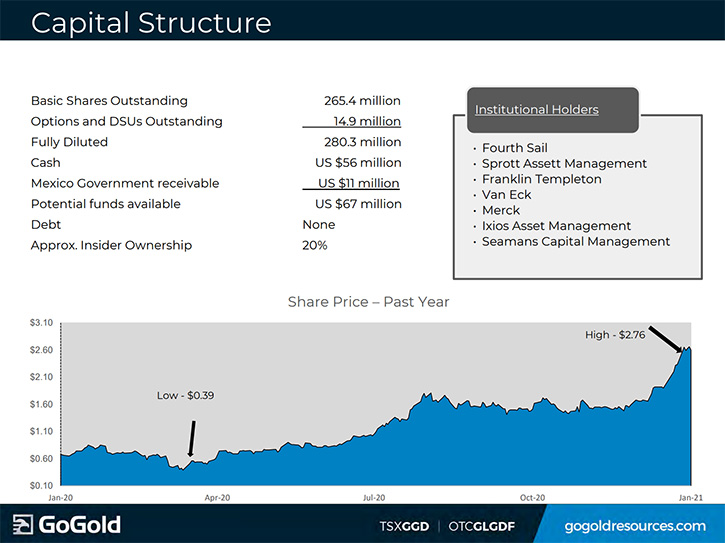
Task: Click 'Potential funds available' label
Action: tap(106, 204)
